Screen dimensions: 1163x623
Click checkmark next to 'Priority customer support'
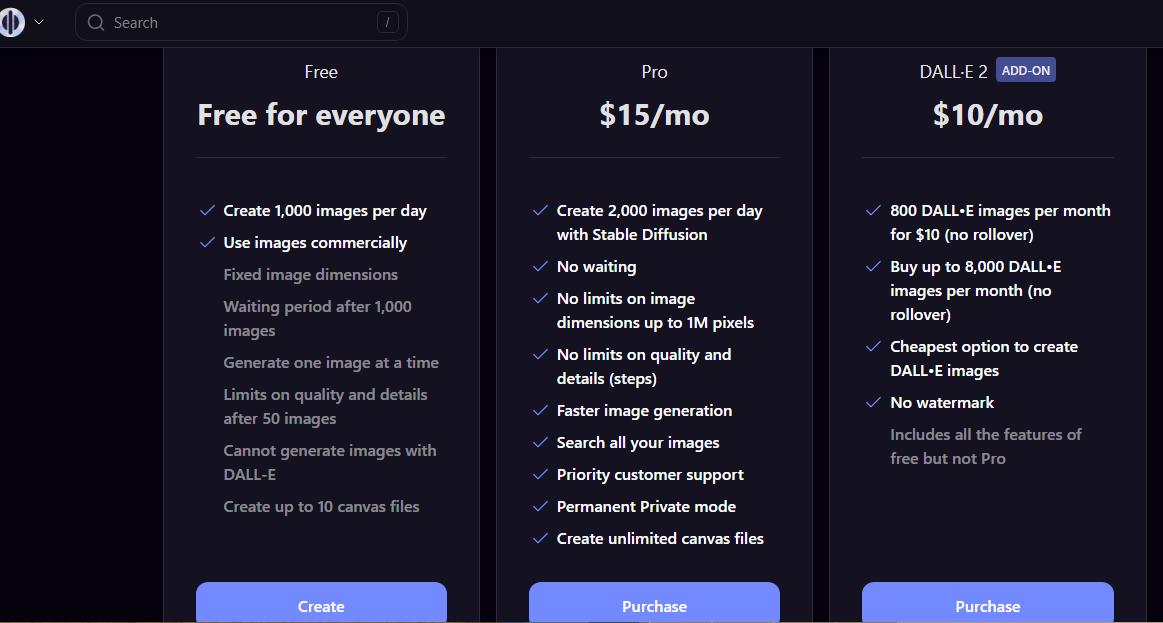tap(540, 474)
